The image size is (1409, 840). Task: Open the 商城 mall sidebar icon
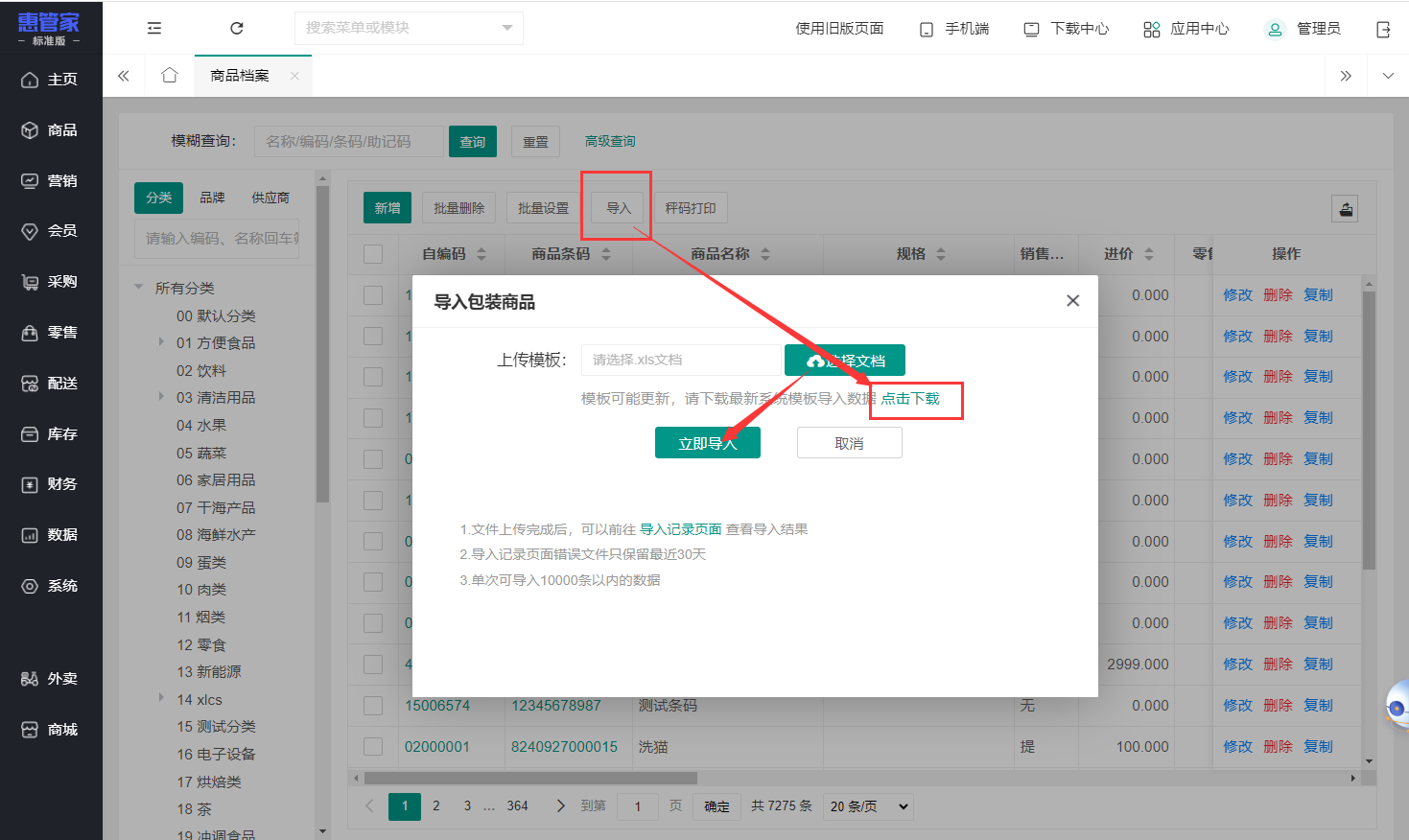[x=30, y=730]
